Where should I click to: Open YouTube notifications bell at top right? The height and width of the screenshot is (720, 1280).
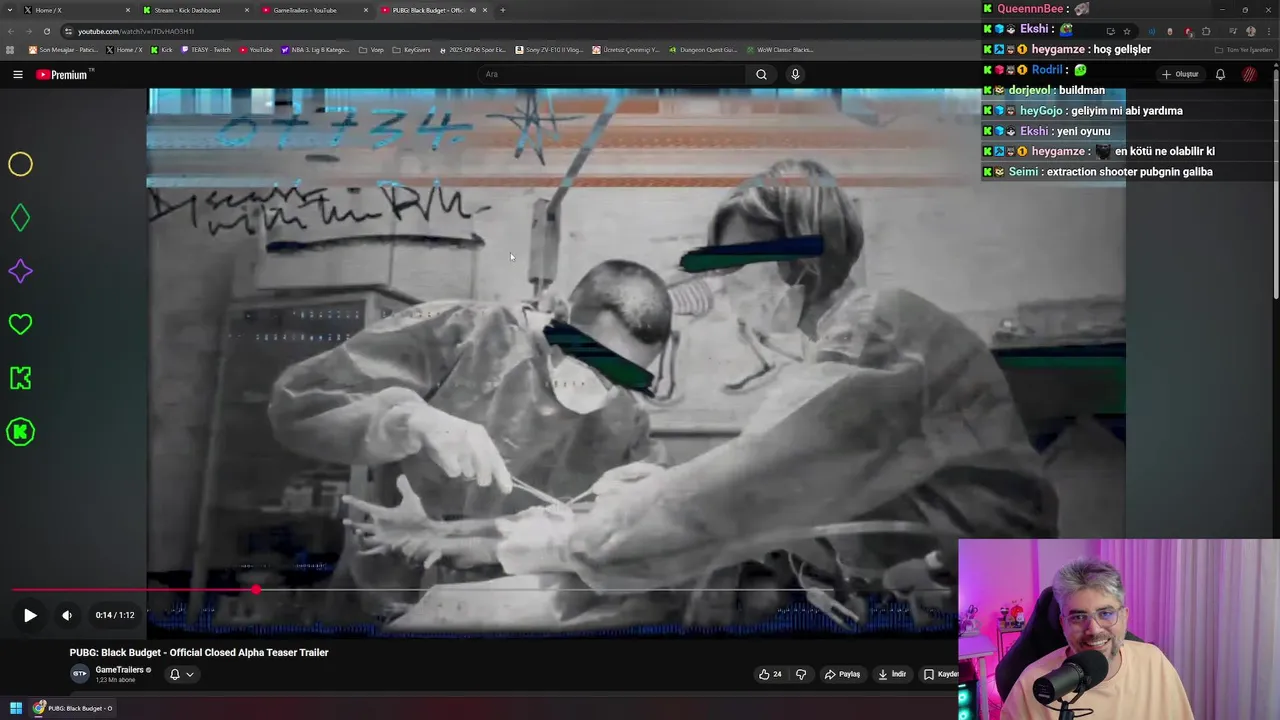(x=1220, y=74)
